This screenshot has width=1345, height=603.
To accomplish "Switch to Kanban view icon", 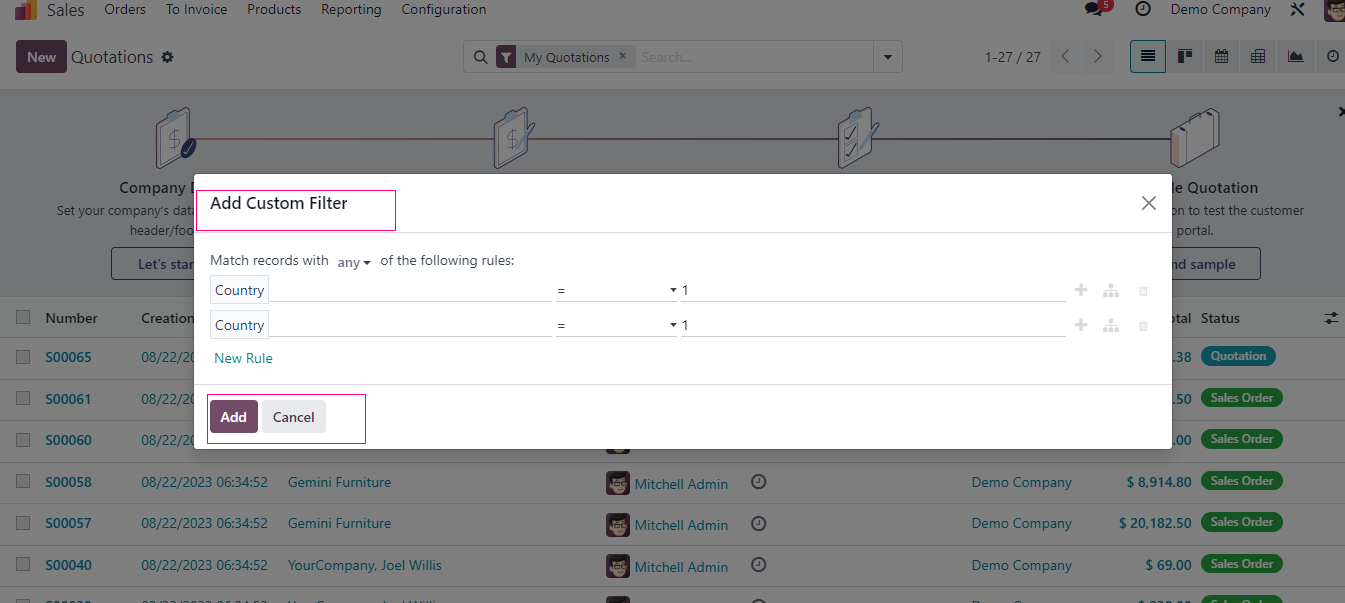I will coord(1185,57).
